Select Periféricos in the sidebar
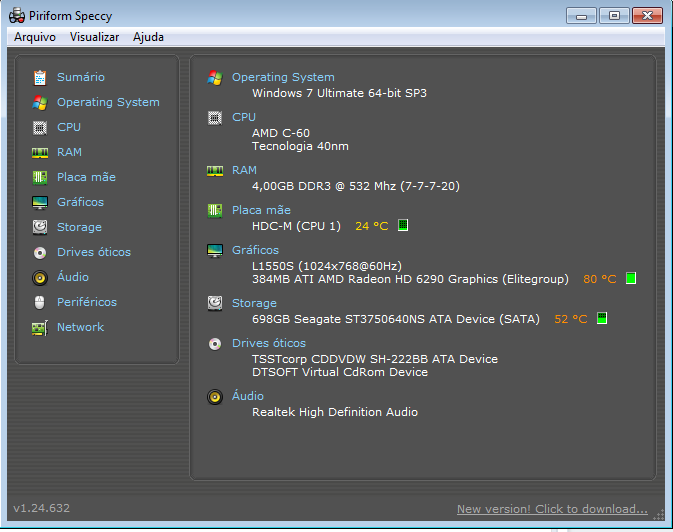The image size is (673, 532). tap(87, 302)
